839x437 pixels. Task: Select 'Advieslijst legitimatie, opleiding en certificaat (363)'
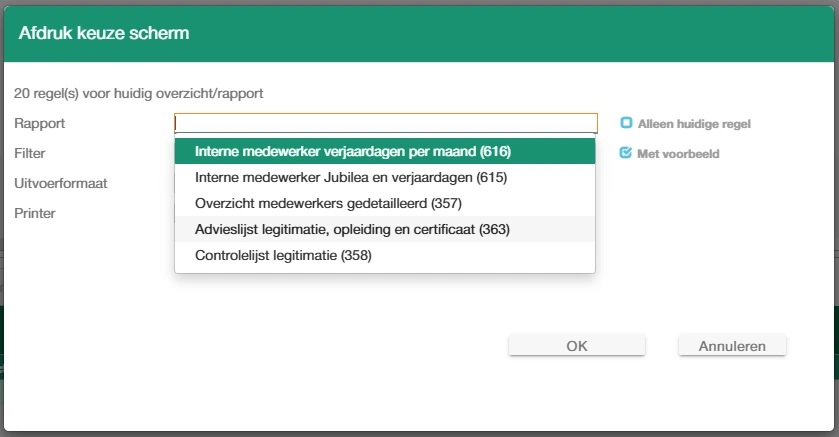point(352,229)
